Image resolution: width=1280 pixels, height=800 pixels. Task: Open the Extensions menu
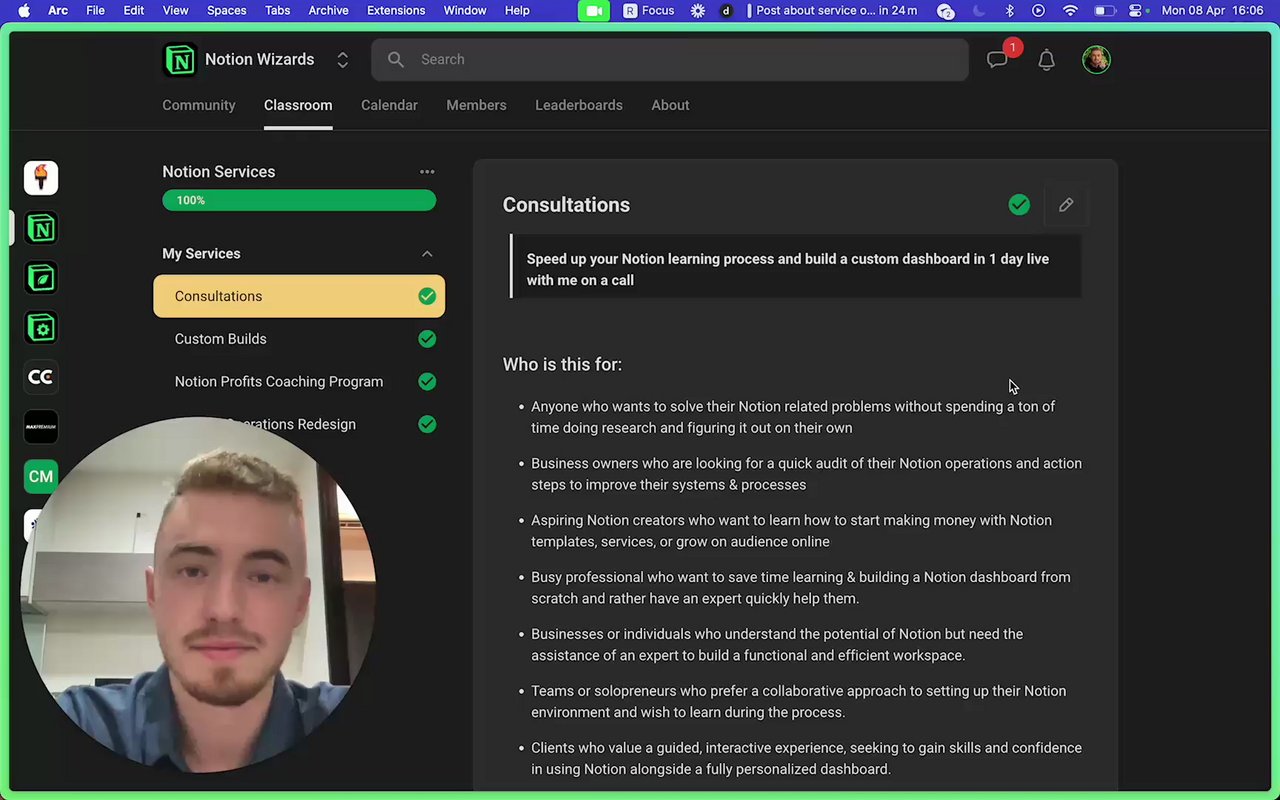[x=396, y=10]
